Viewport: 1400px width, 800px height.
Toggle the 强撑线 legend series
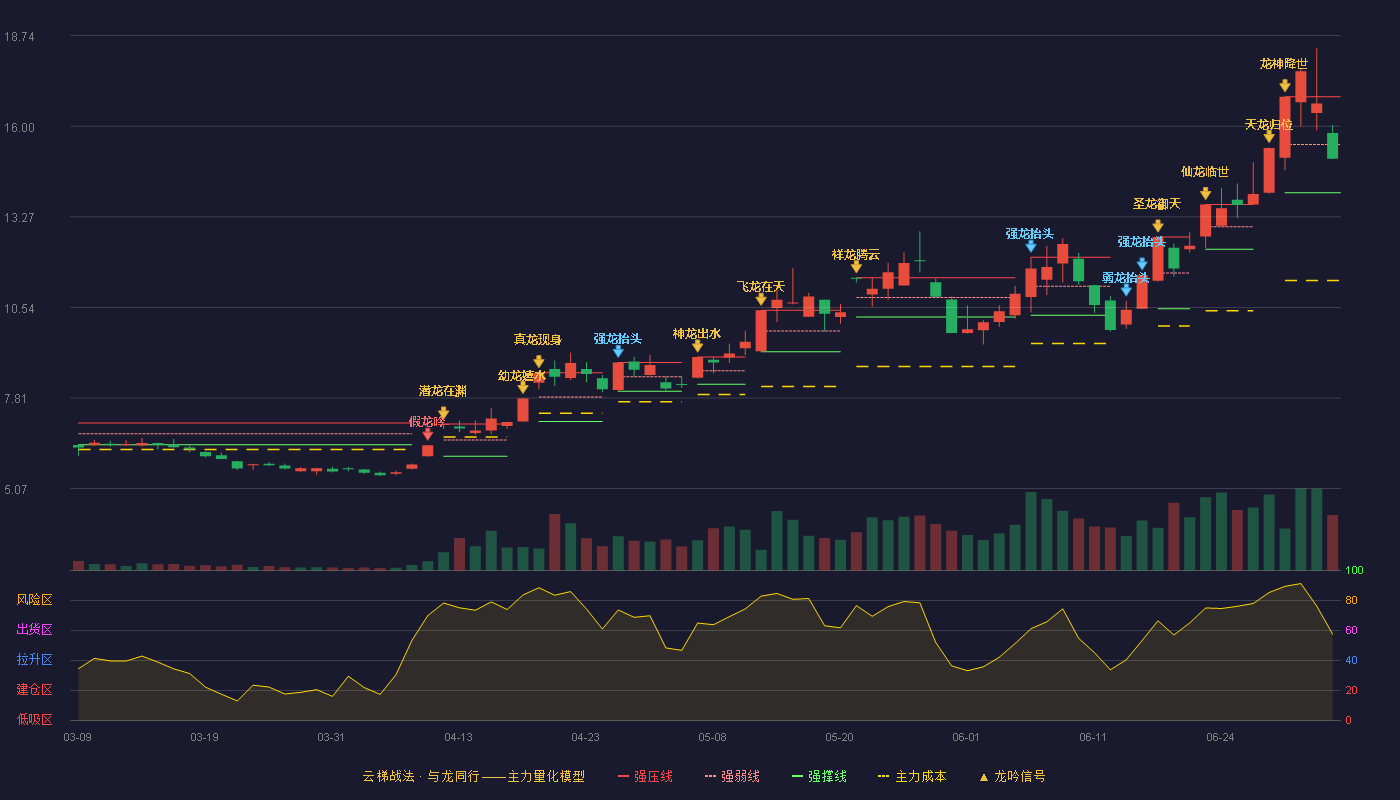(x=819, y=776)
